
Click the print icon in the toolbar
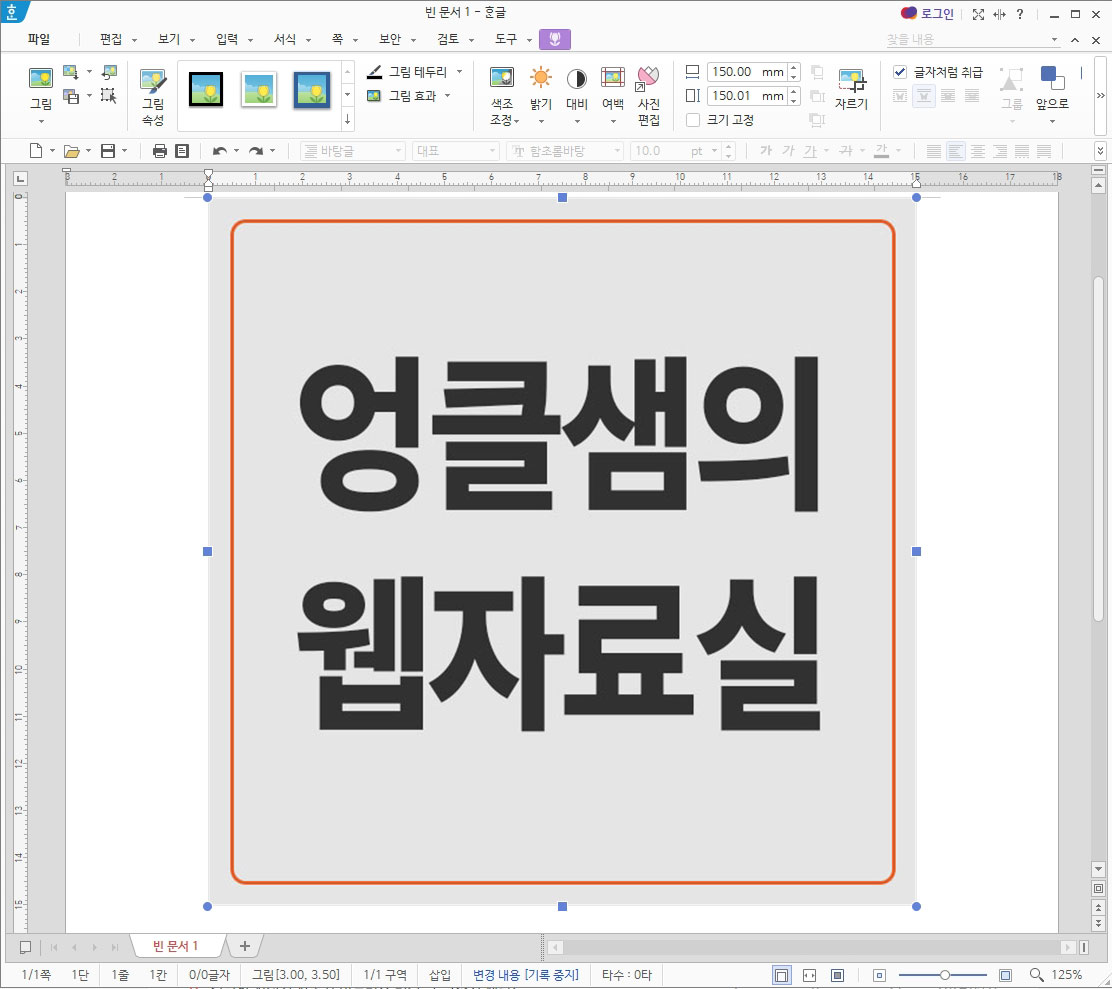(x=159, y=149)
